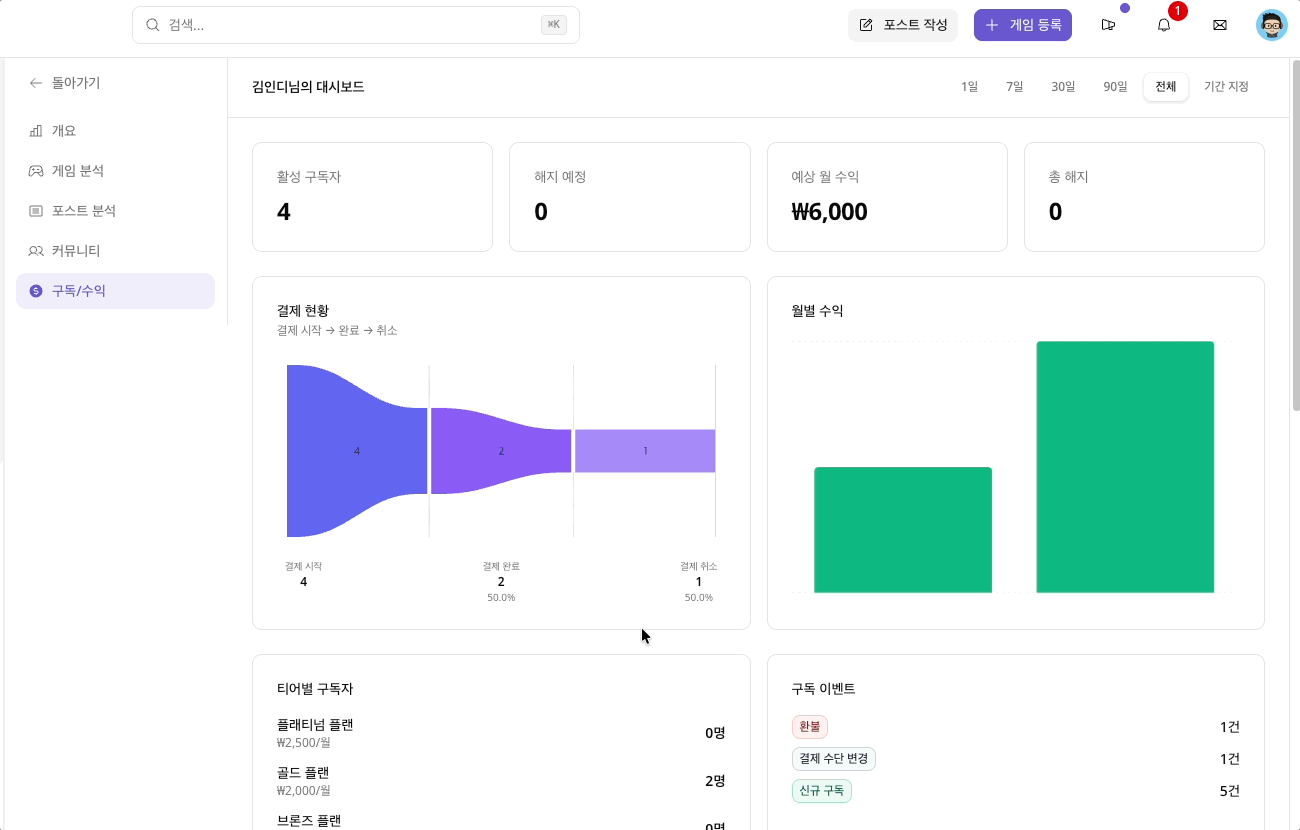Screen dimensions: 1300x830
Task: Switch to the 1일 period tab
Action: click(969, 87)
